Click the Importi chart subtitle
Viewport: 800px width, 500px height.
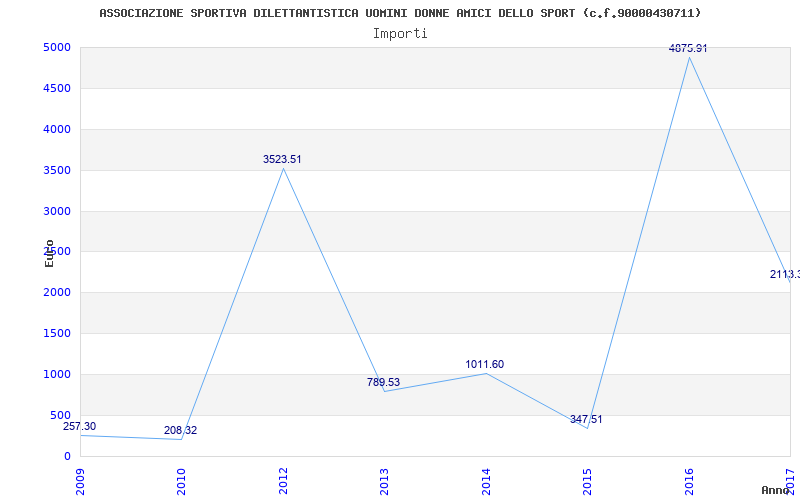coord(400,34)
